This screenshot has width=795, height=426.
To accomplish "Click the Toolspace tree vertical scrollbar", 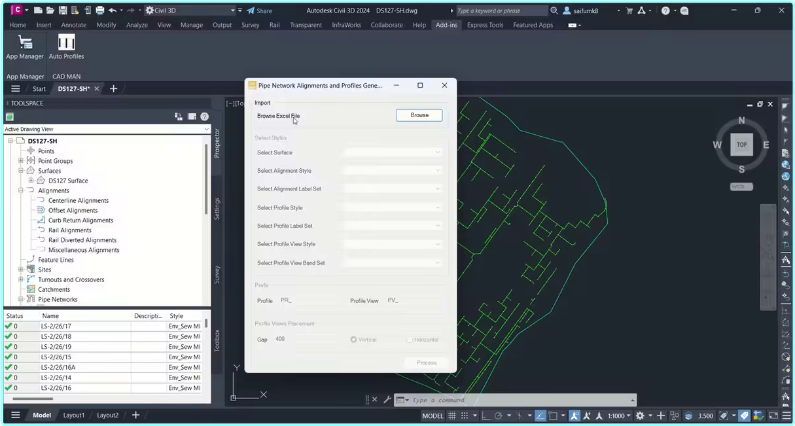I will point(206,179).
